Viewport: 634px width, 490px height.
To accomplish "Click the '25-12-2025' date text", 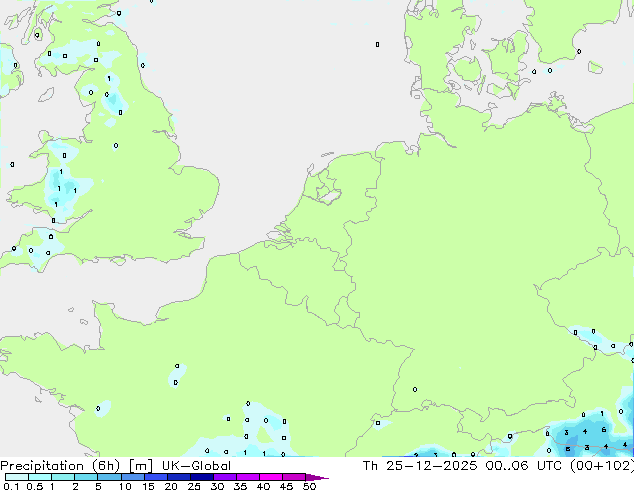I will 432,466.
